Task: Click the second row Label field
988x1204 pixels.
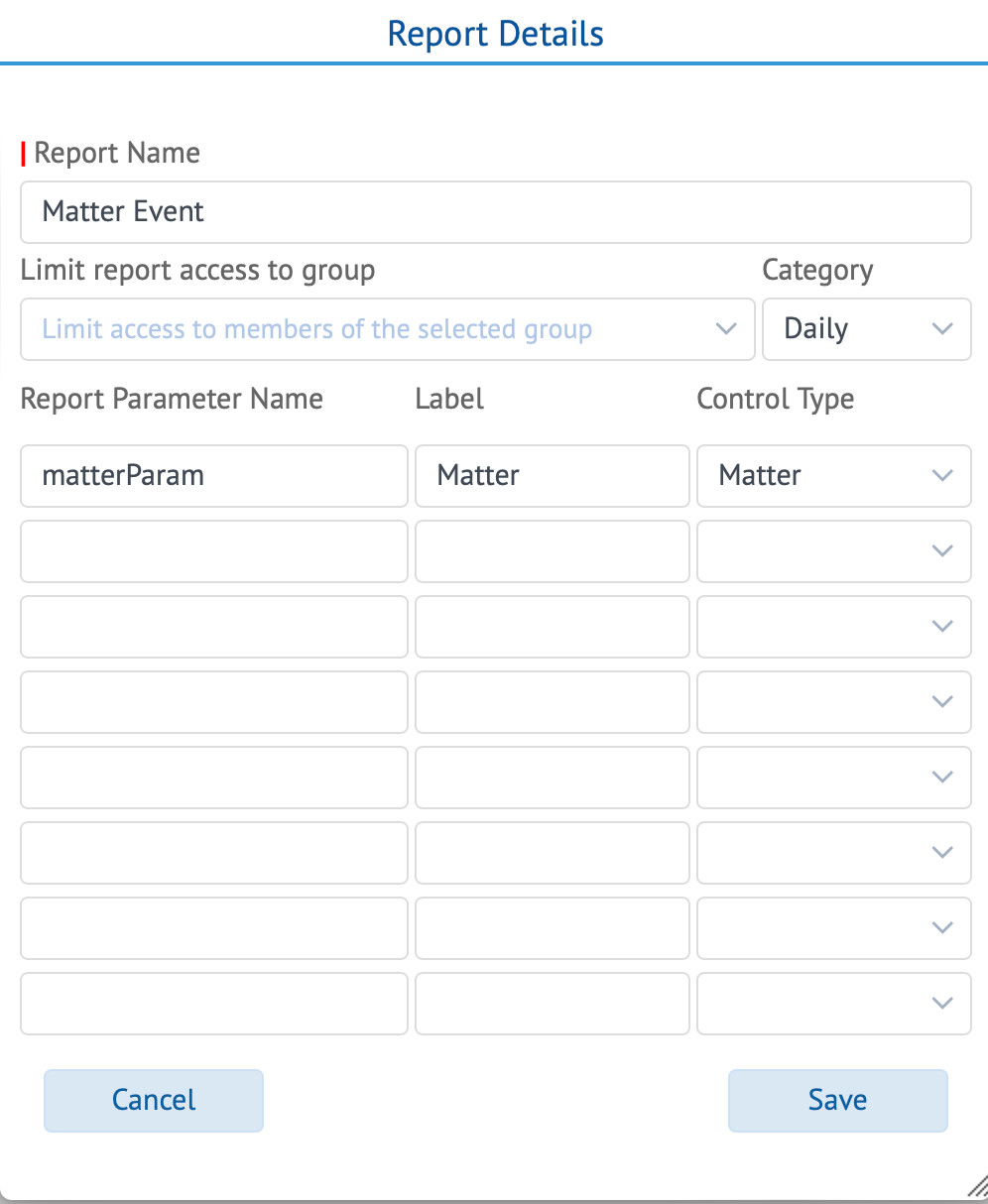Action: [552, 551]
